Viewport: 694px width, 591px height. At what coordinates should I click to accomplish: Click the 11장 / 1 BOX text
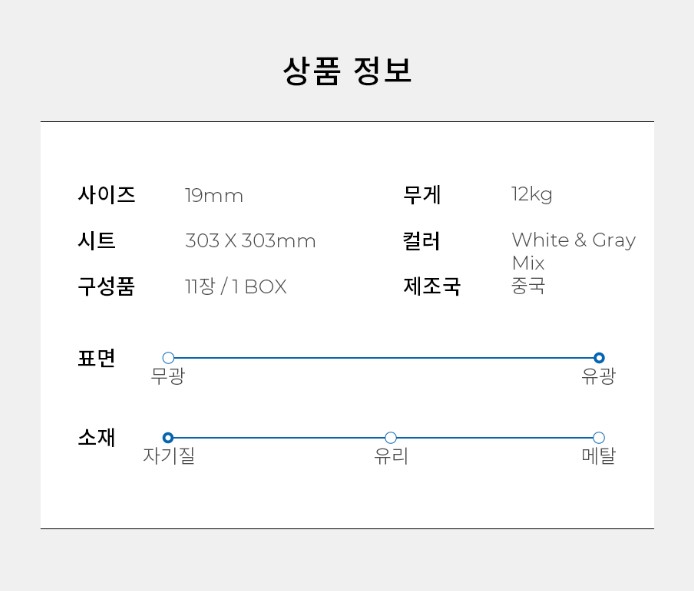click(x=236, y=287)
